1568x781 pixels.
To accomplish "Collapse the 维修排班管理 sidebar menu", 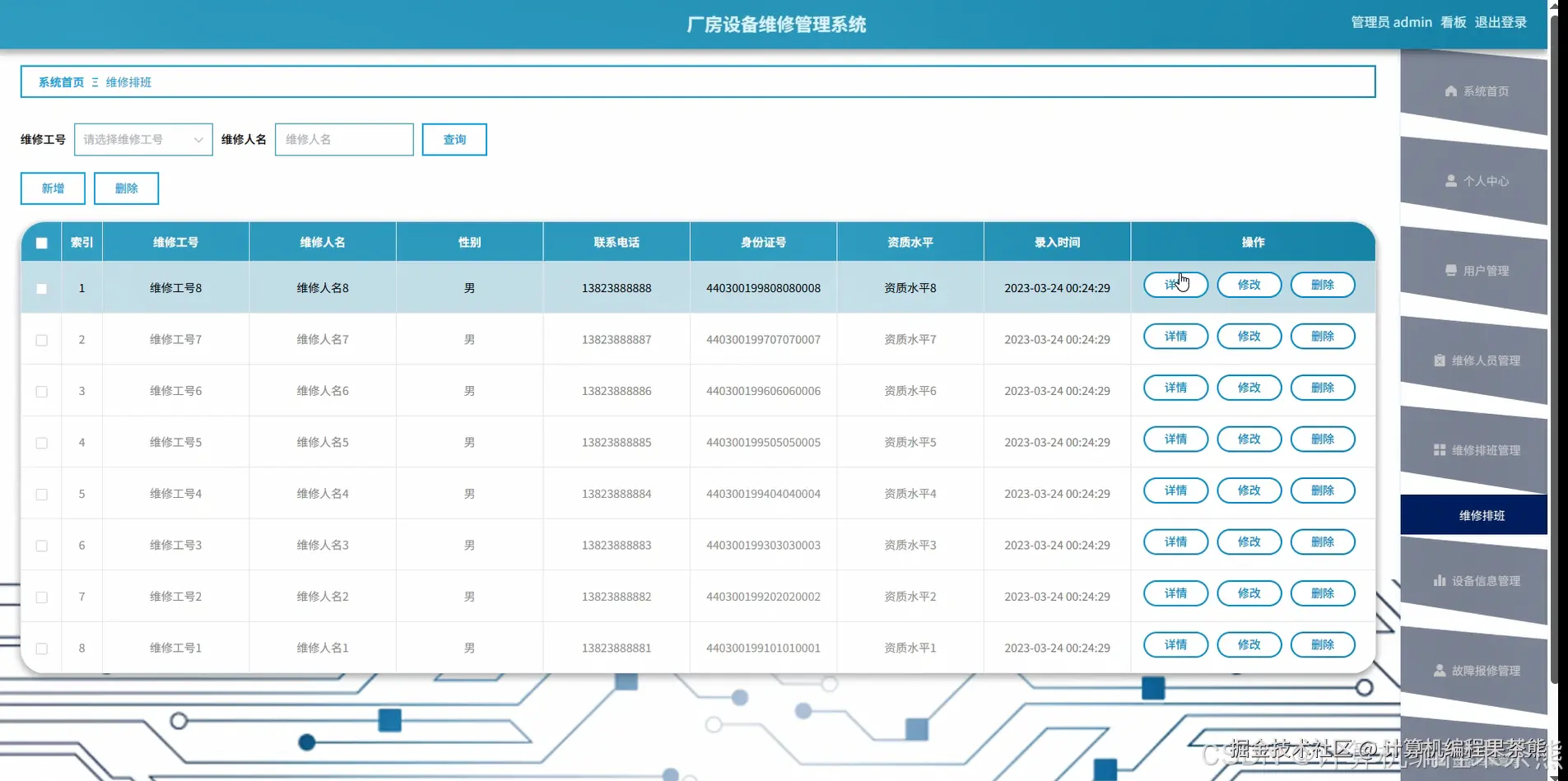I will pyautogui.click(x=1474, y=450).
